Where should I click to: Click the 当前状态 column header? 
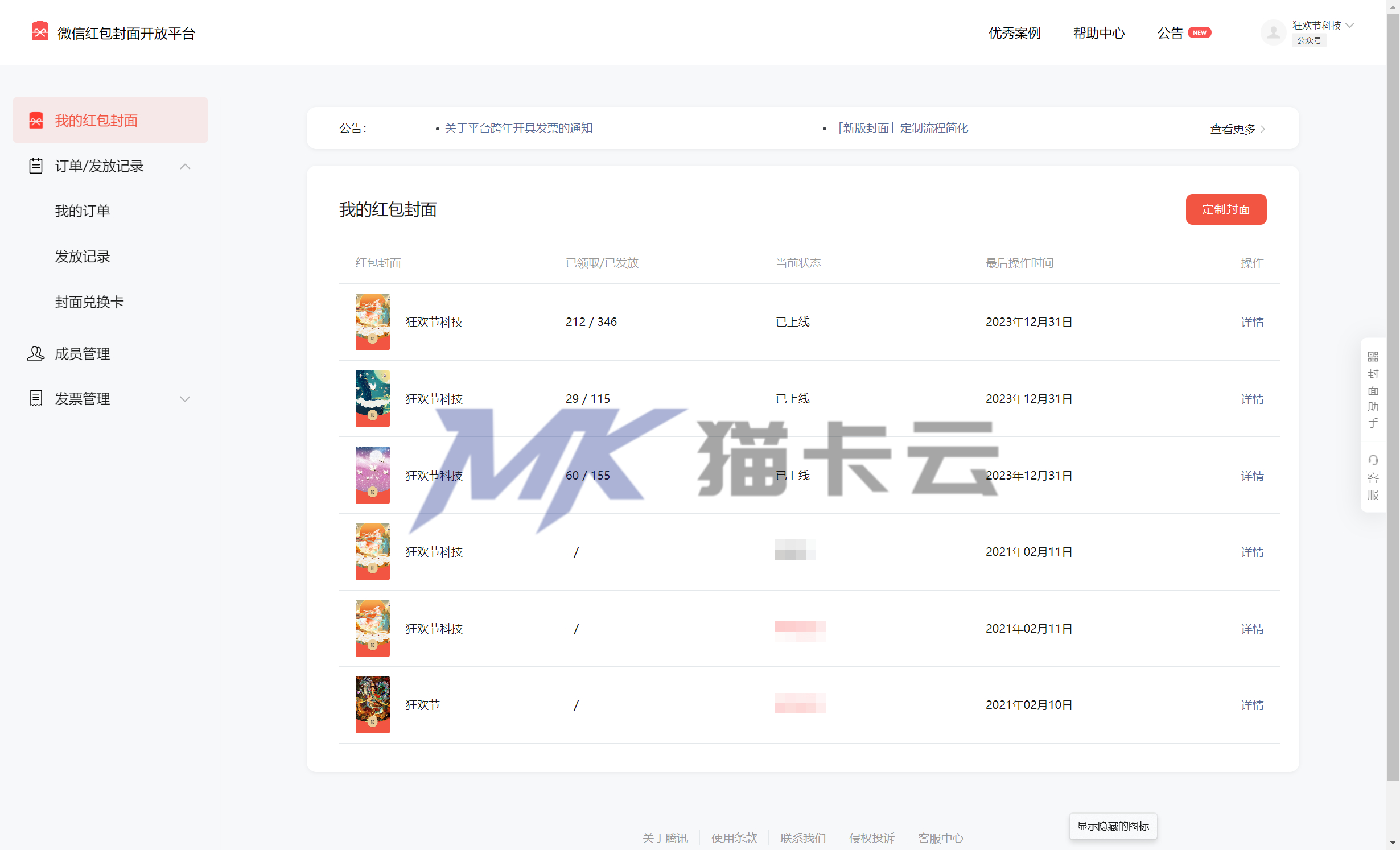pyautogui.click(x=798, y=263)
